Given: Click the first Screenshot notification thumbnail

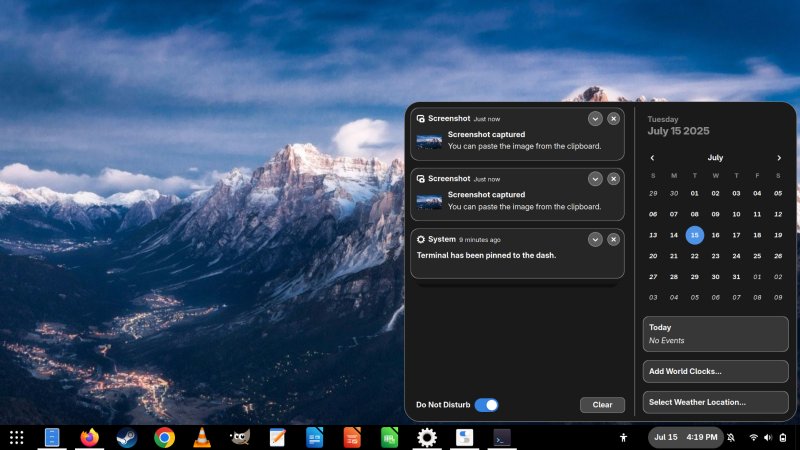Looking at the screenshot, I should tap(429, 141).
